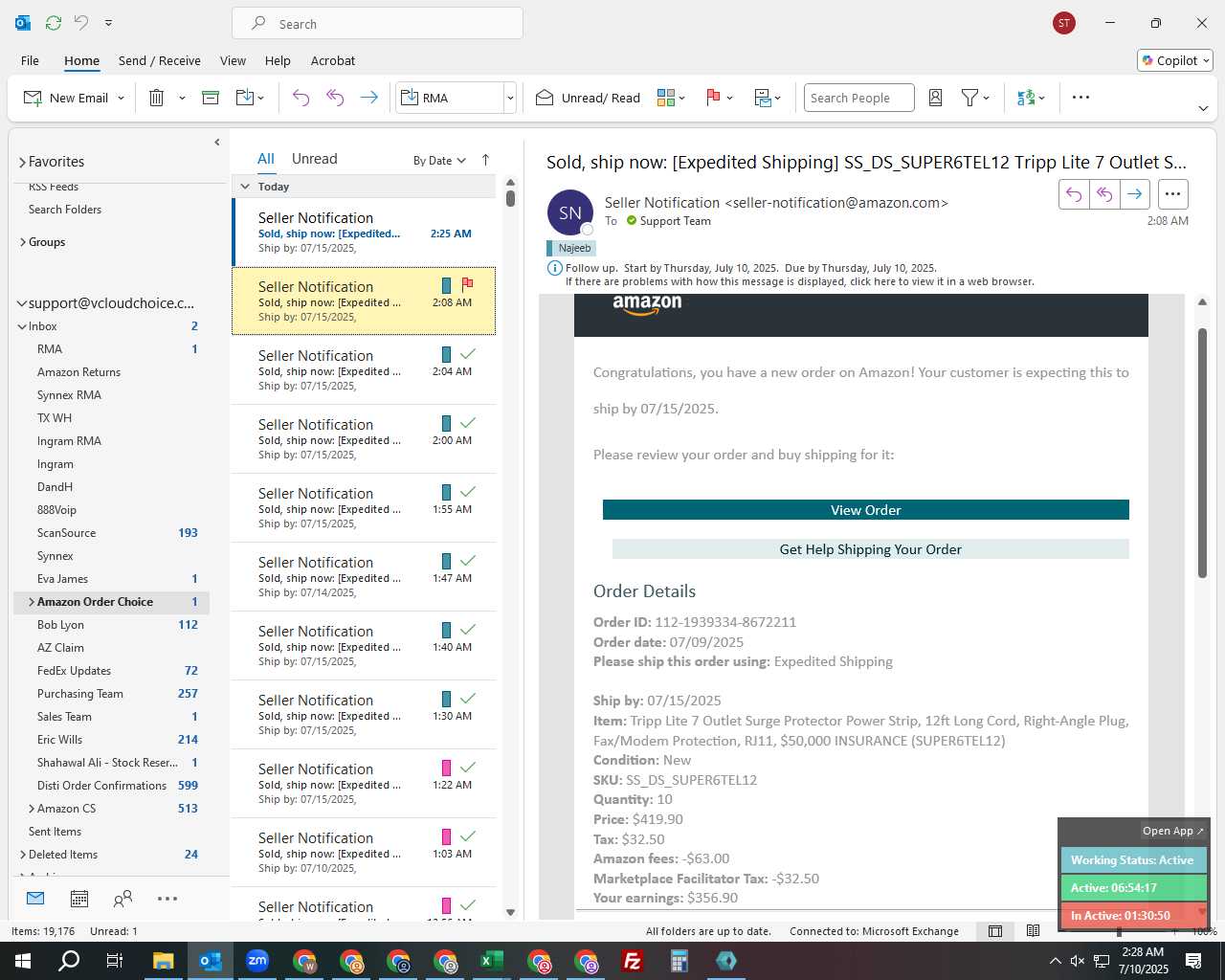Click the ribbon Reply arrow icon
The image size is (1225, 980).
(x=301, y=98)
